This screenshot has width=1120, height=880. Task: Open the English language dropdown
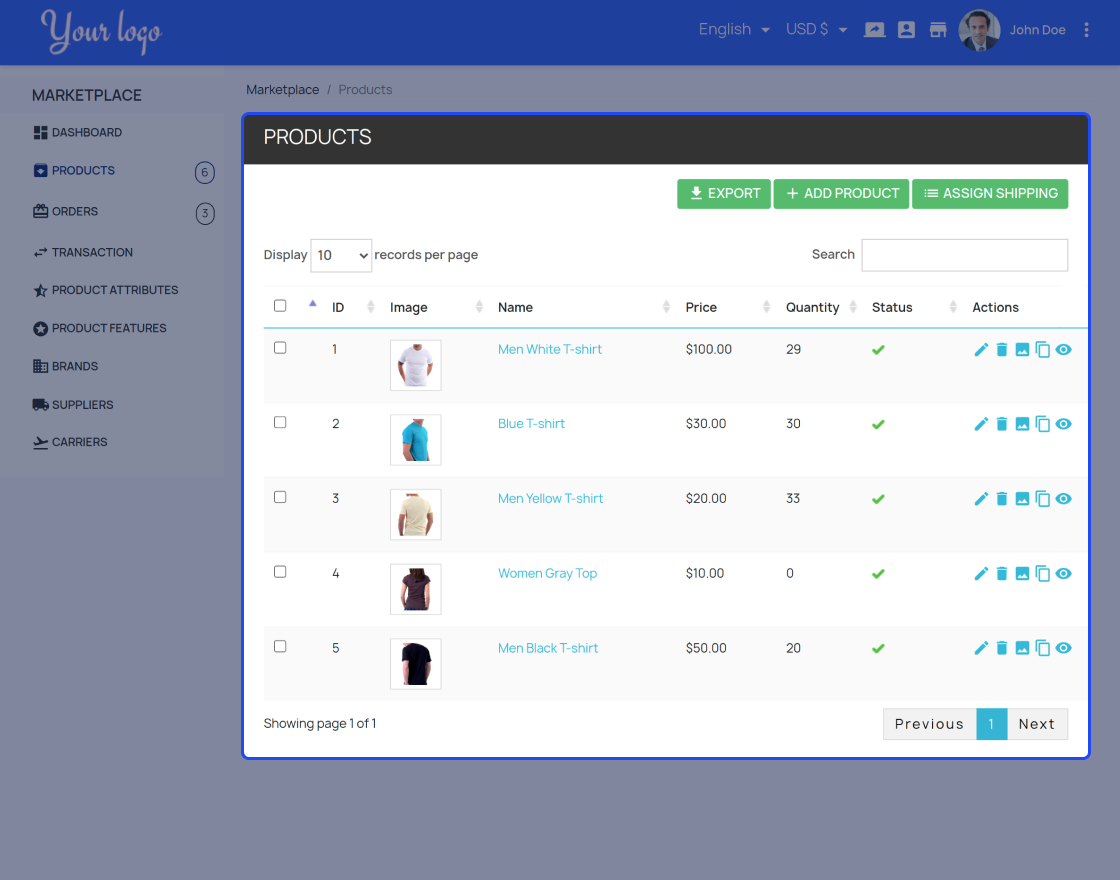734,30
